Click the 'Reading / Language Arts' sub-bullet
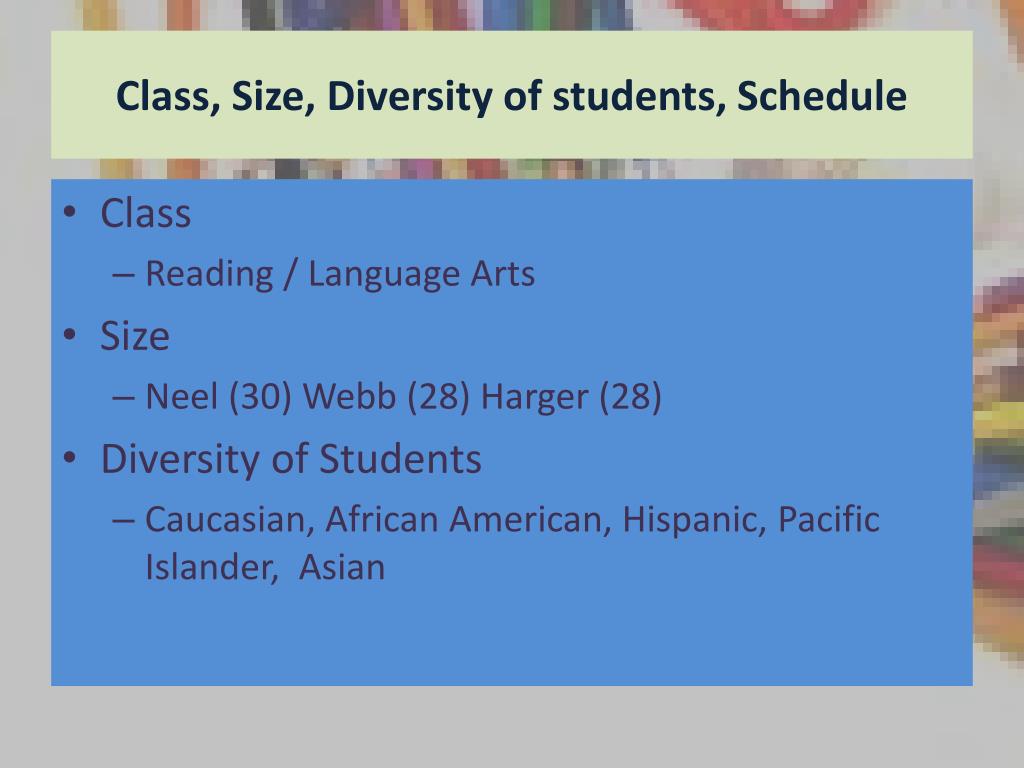Screen dimensions: 1024x768 [340, 274]
